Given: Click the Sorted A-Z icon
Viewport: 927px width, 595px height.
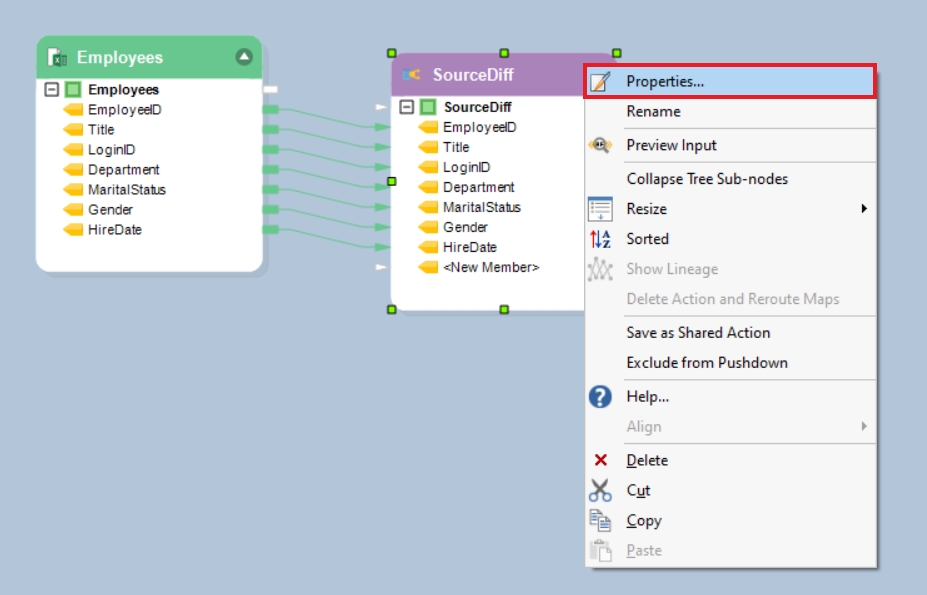Looking at the screenshot, I should pos(600,239).
